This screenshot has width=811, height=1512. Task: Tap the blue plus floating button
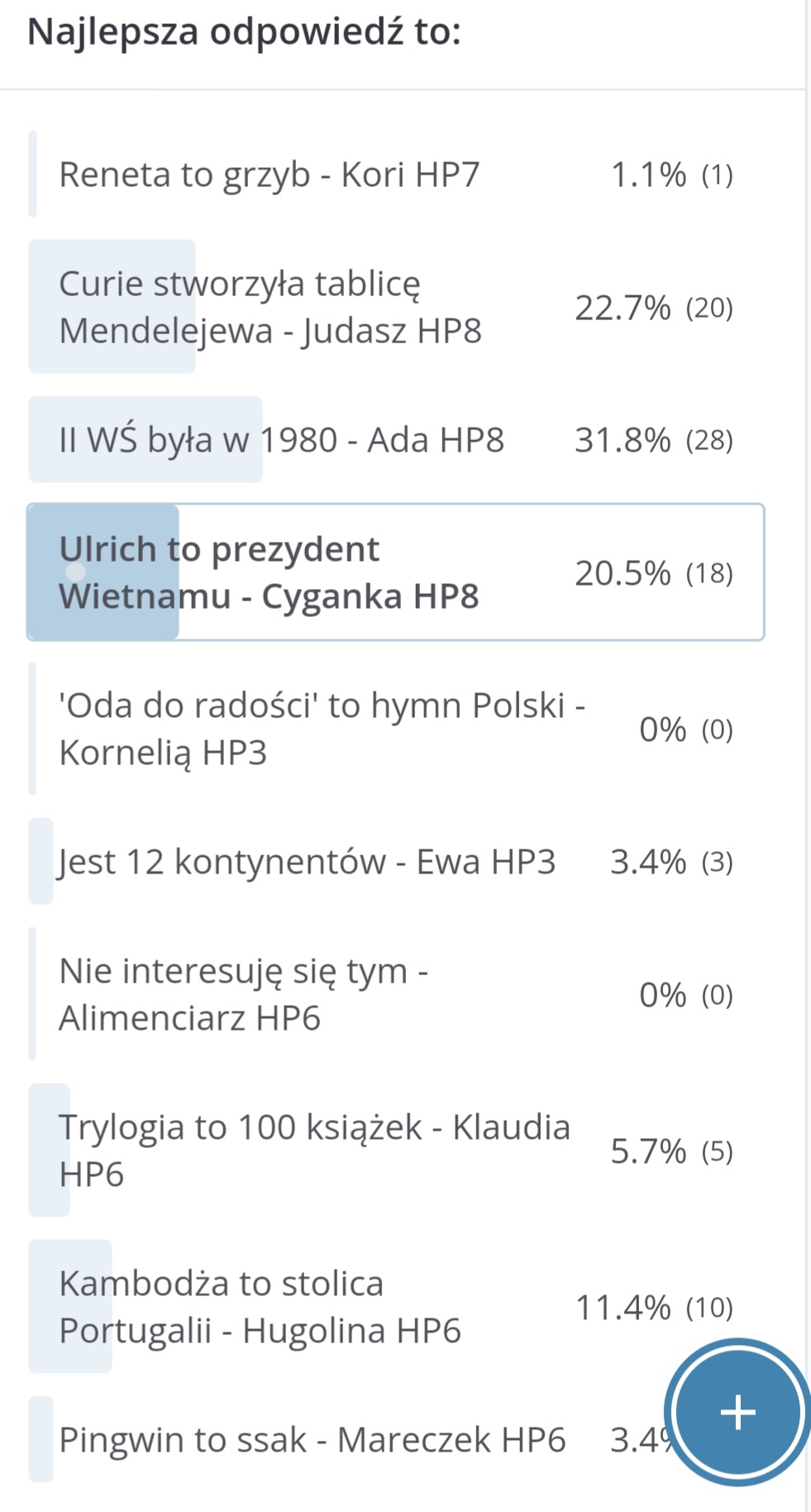(737, 1411)
